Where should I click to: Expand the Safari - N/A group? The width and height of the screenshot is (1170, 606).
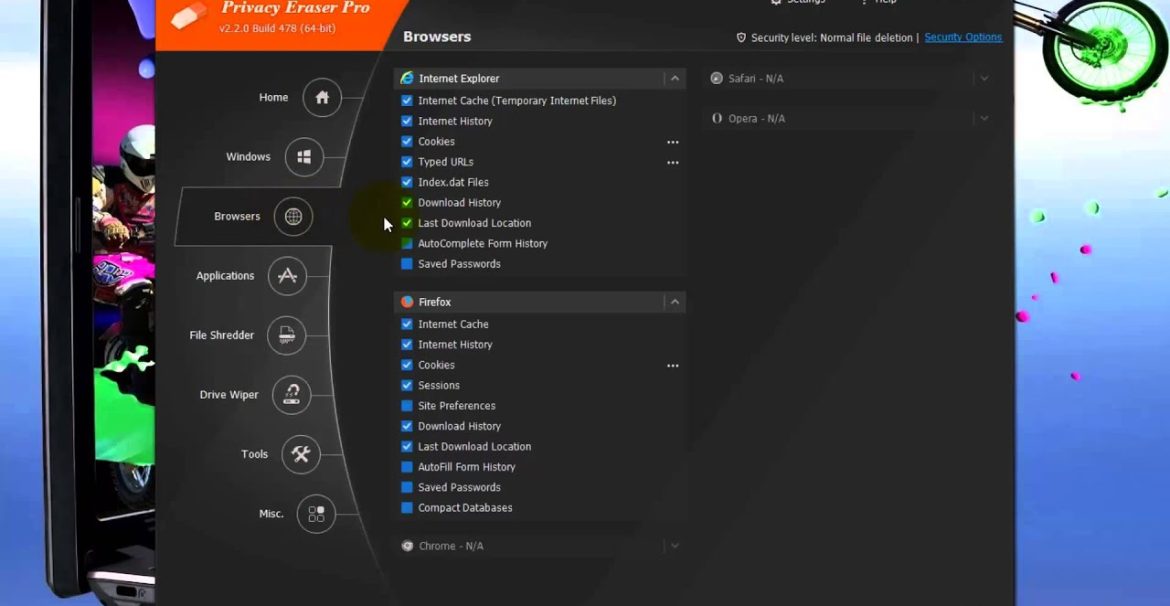tap(984, 78)
